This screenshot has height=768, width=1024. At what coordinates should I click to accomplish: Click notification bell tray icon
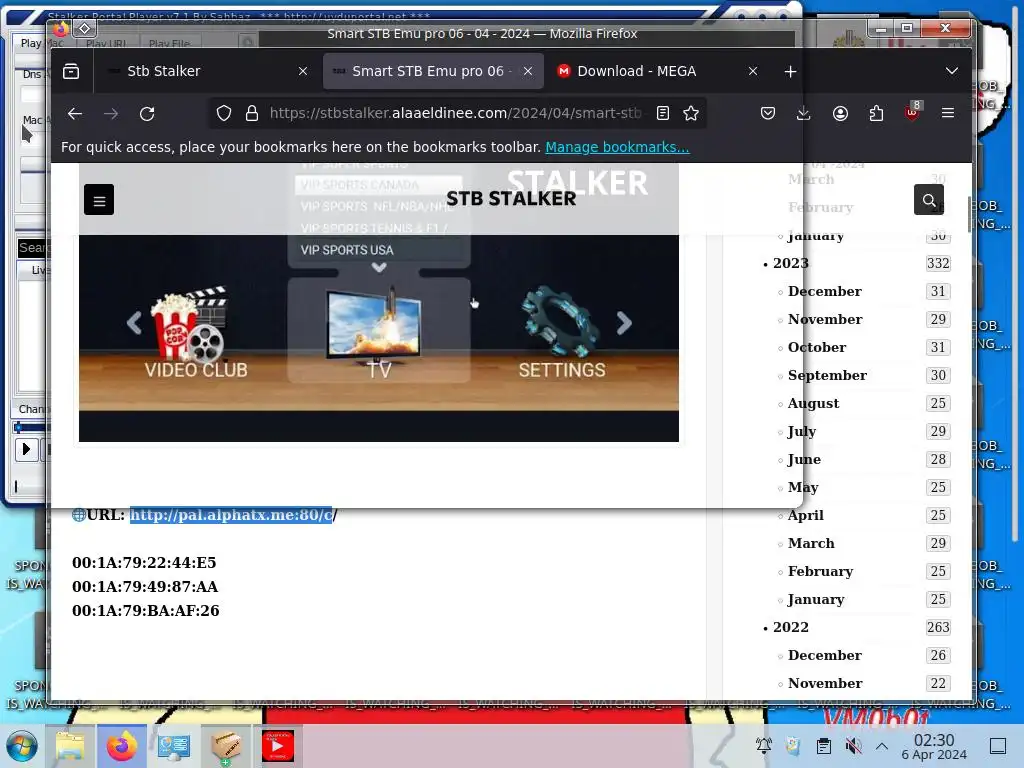(x=763, y=746)
